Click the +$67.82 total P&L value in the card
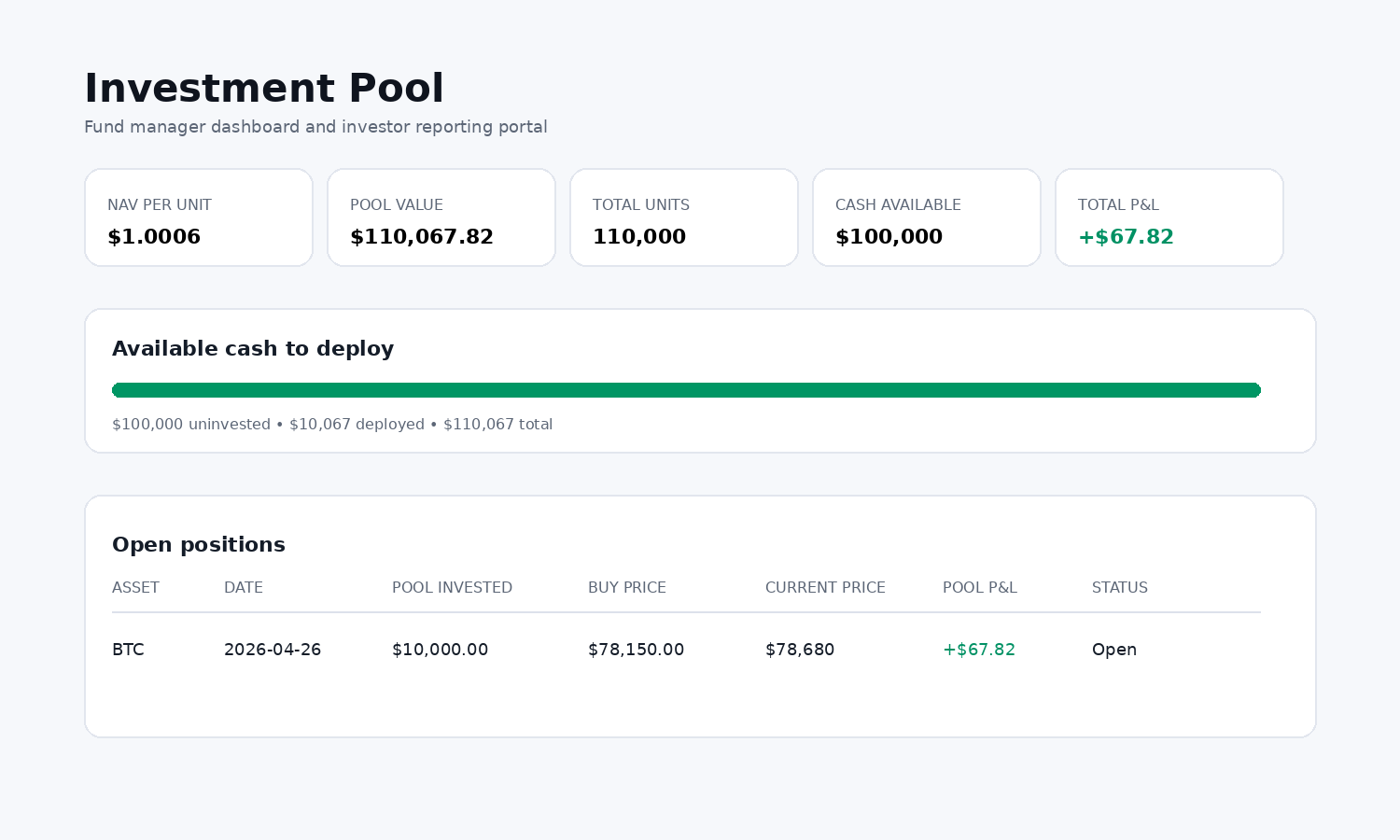 1126,237
